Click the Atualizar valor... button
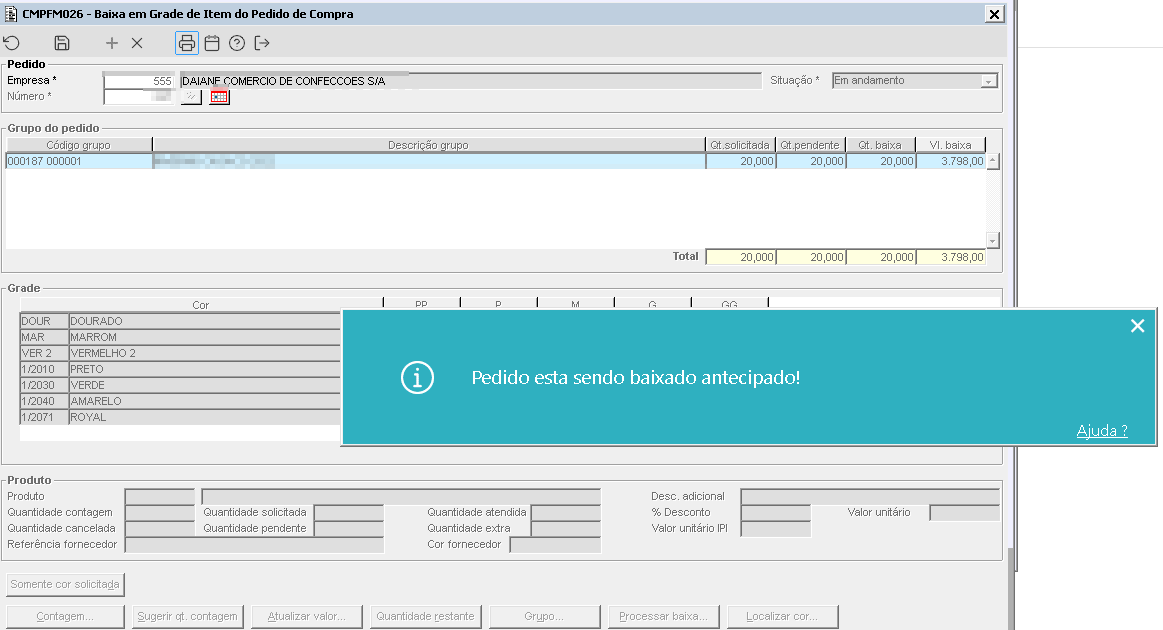The width and height of the screenshot is (1163, 630). tap(307, 617)
